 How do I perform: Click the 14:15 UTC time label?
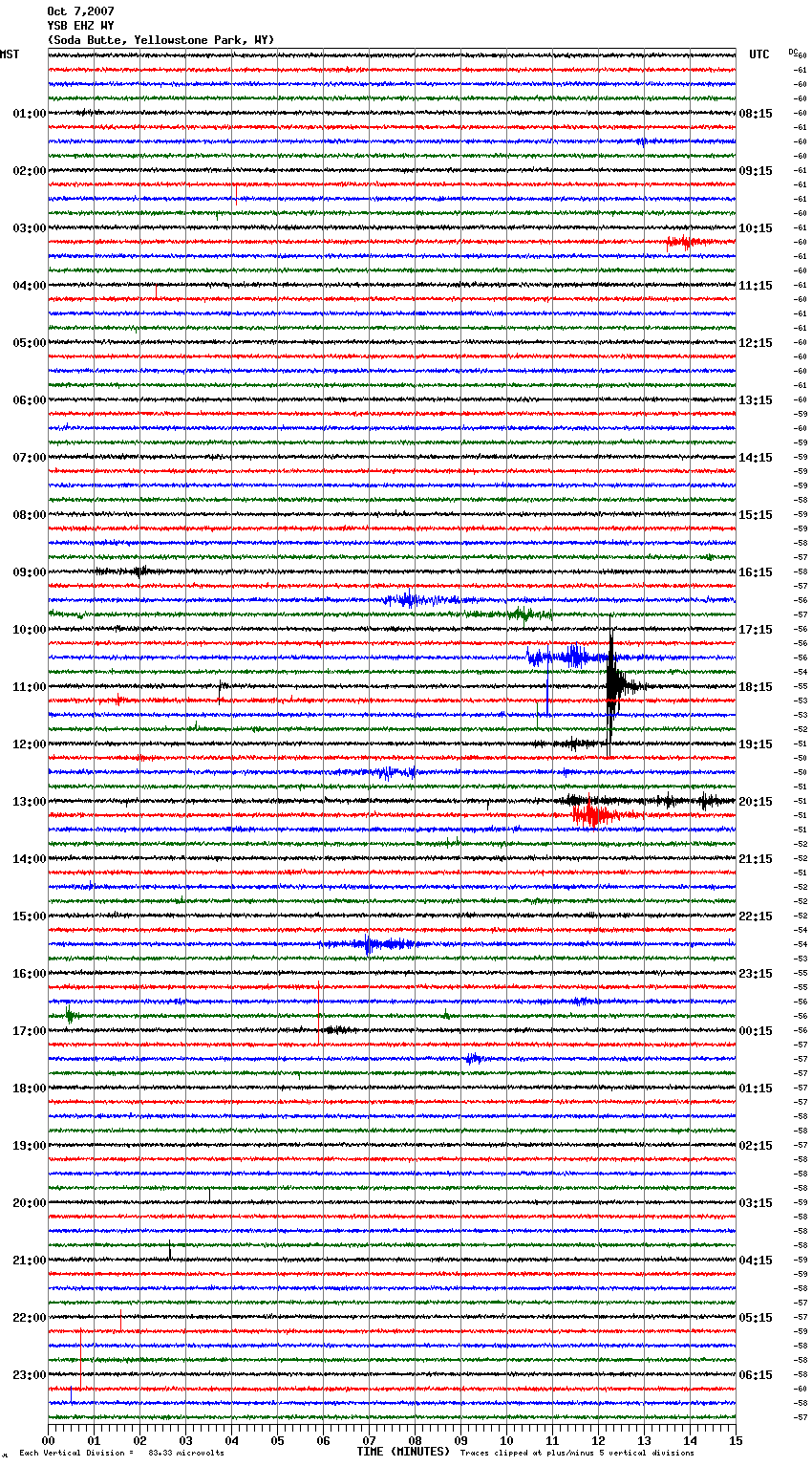(x=756, y=458)
